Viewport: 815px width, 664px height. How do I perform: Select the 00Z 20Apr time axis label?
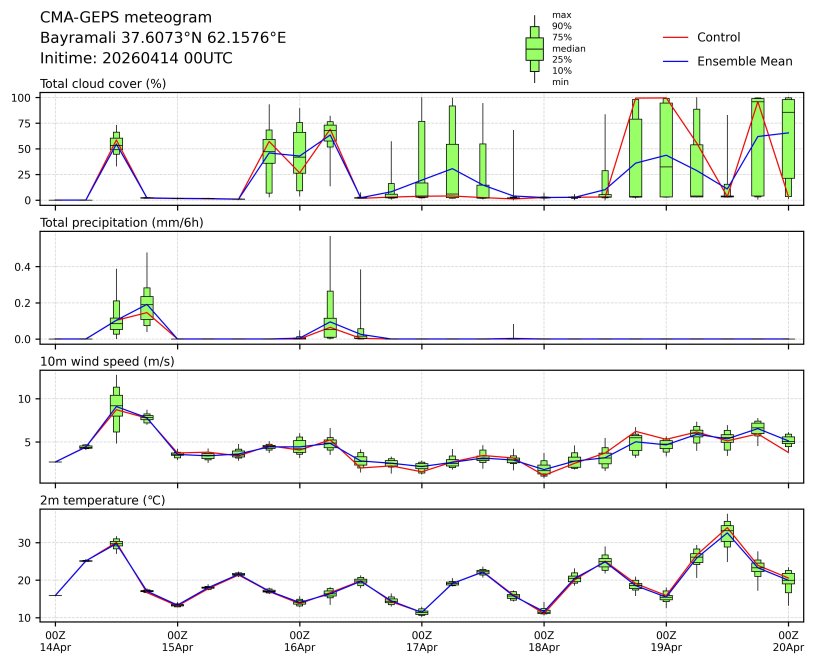point(788,641)
